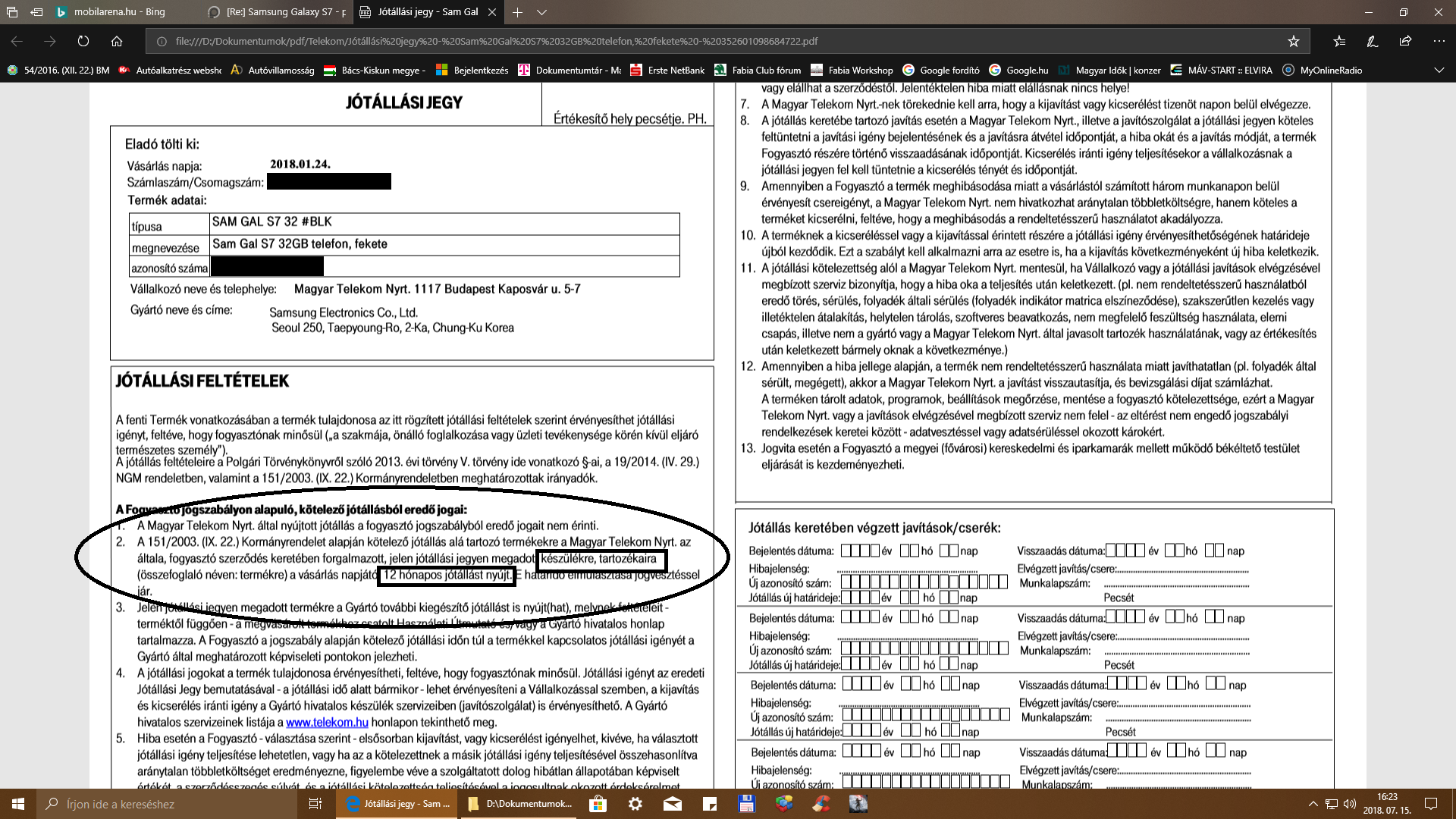This screenshot has width=1456, height=819.
Task: Open the Bejelentkezés bookmark
Action: pos(472,71)
